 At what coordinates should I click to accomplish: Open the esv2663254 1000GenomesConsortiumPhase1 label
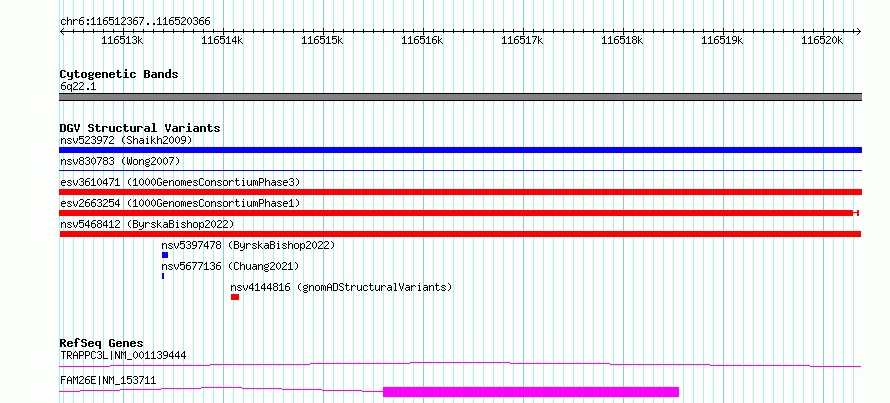point(180,203)
